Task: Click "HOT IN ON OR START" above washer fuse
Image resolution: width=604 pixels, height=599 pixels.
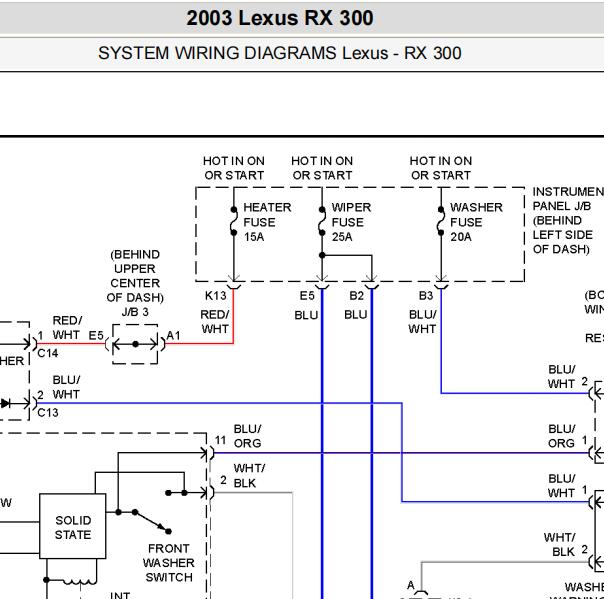Action: click(441, 168)
